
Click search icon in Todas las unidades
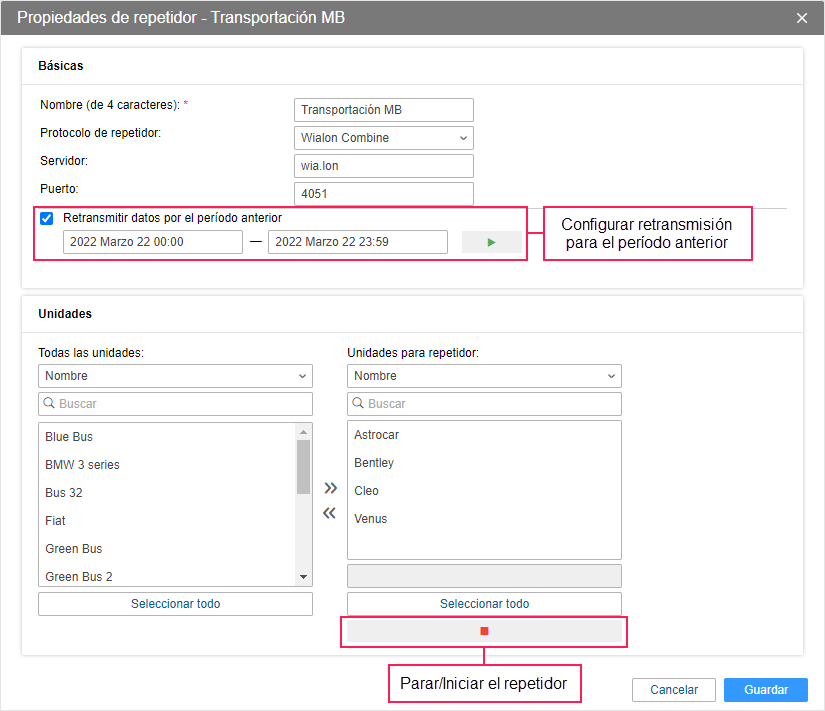coord(49,404)
